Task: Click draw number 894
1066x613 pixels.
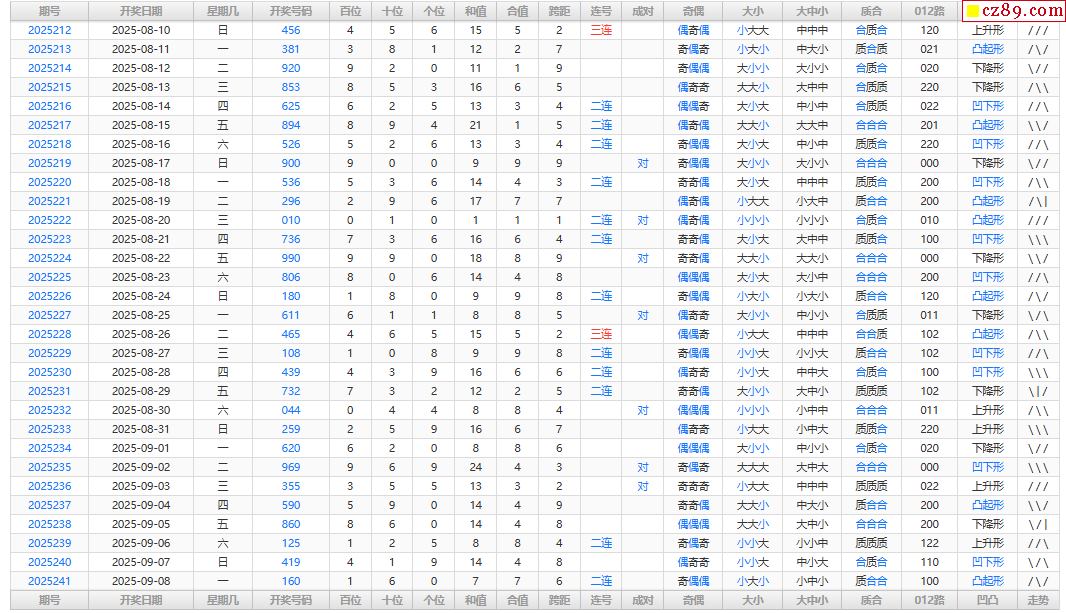Action: (291, 125)
